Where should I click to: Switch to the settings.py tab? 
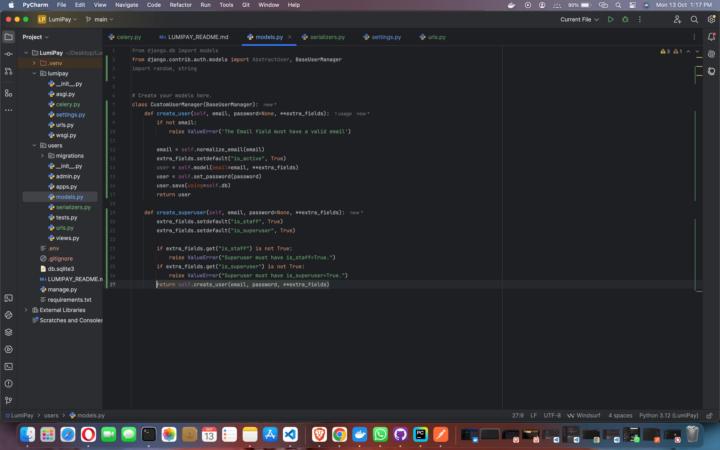382,37
